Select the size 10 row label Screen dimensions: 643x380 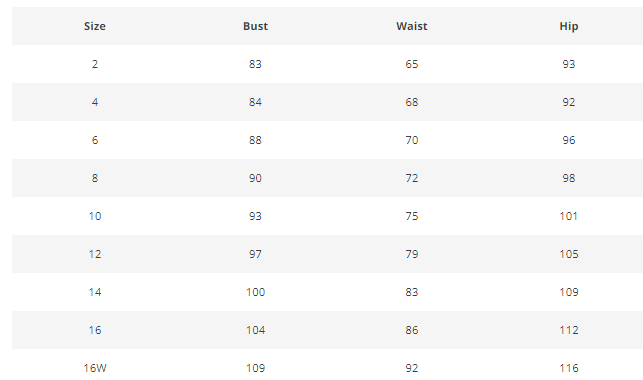point(95,216)
